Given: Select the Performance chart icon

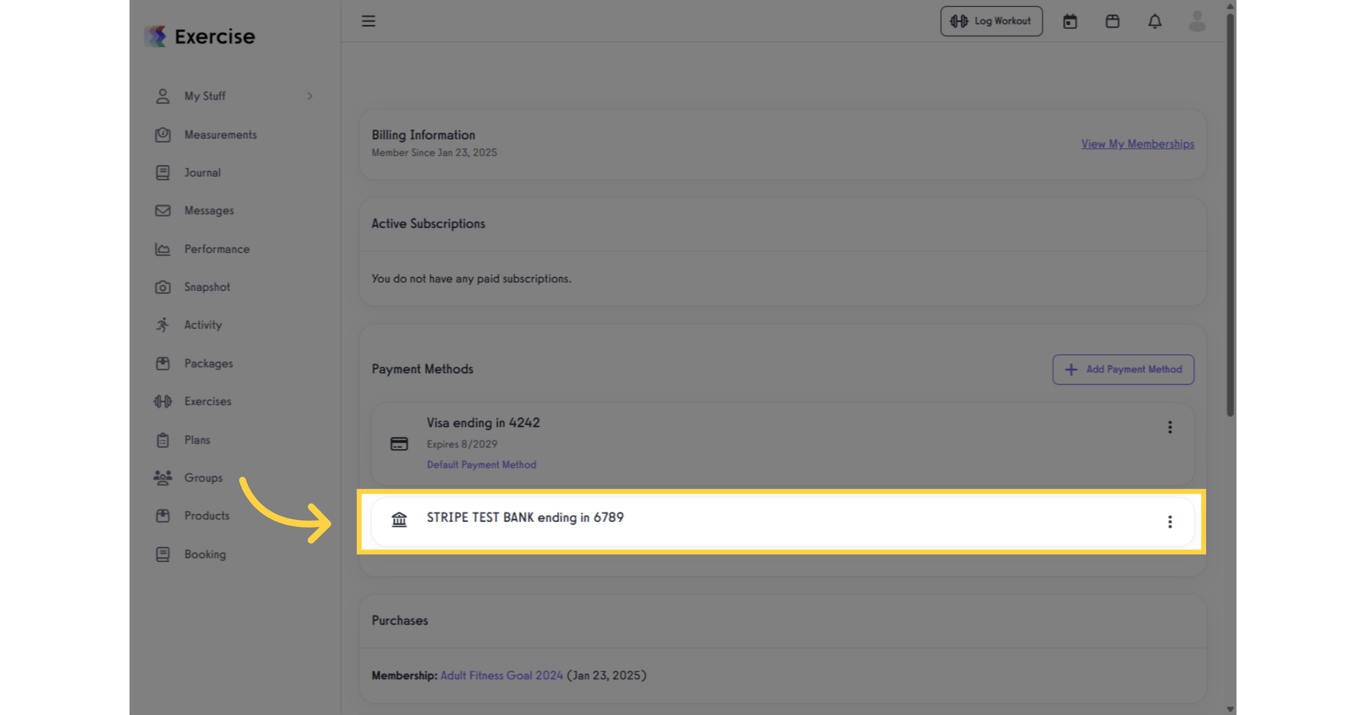Looking at the screenshot, I should pos(162,248).
